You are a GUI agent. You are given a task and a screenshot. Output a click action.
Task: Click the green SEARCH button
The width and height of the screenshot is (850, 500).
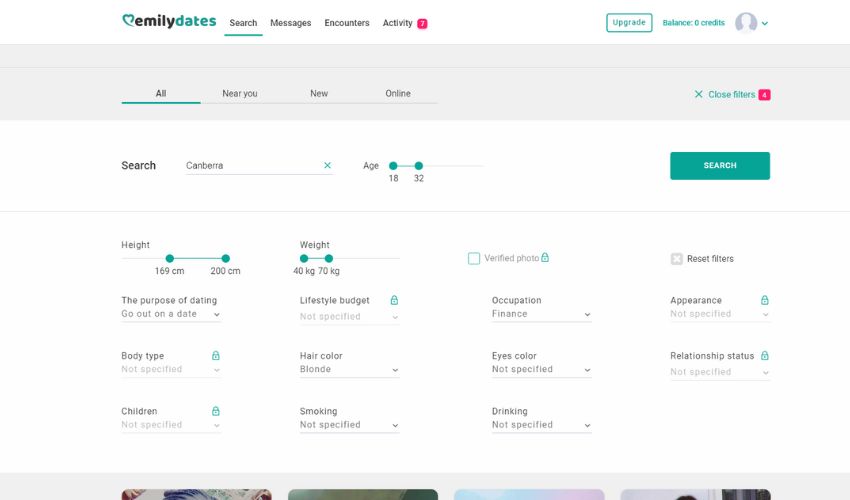(720, 165)
